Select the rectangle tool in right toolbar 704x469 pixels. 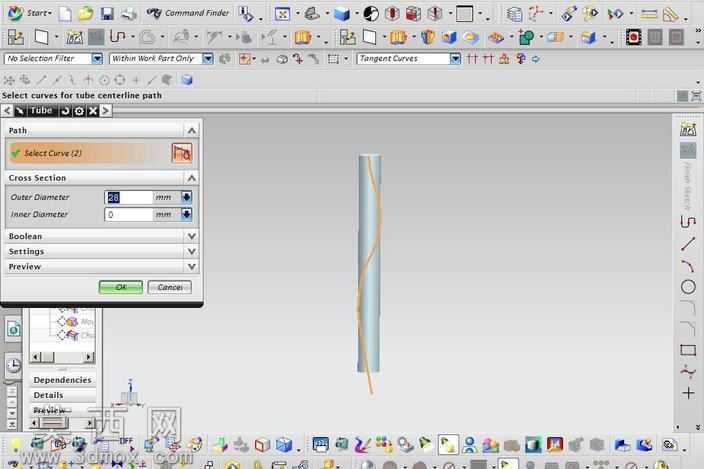coord(688,350)
